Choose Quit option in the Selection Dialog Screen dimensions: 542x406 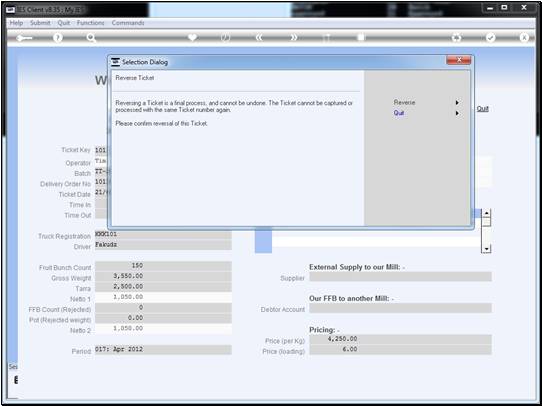pos(399,113)
